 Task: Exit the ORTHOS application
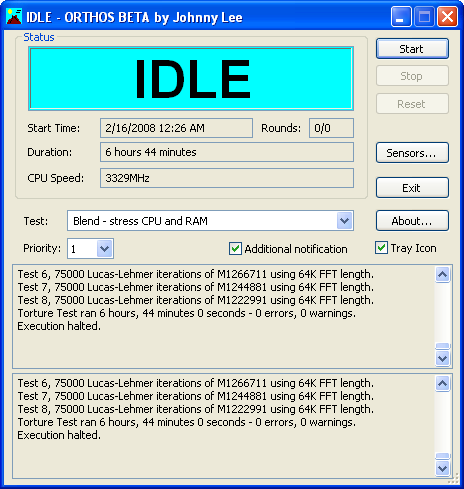point(412,188)
